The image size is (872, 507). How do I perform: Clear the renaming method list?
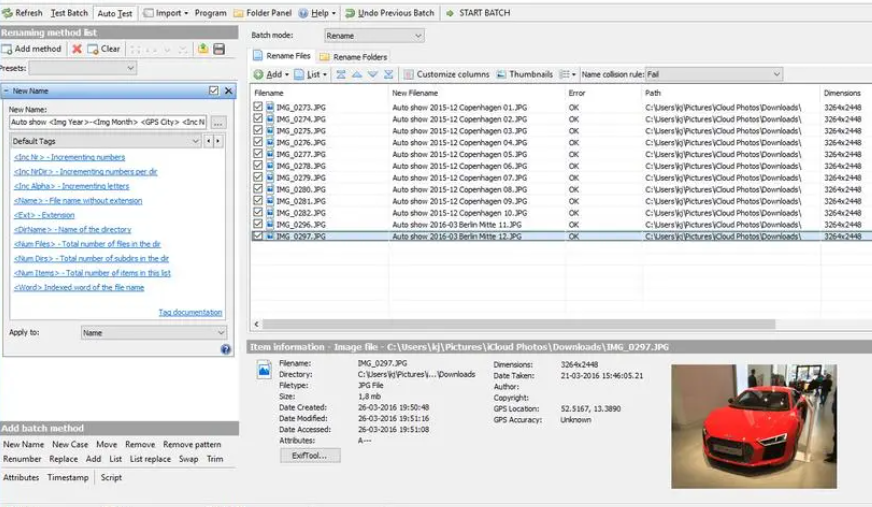pos(103,49)
